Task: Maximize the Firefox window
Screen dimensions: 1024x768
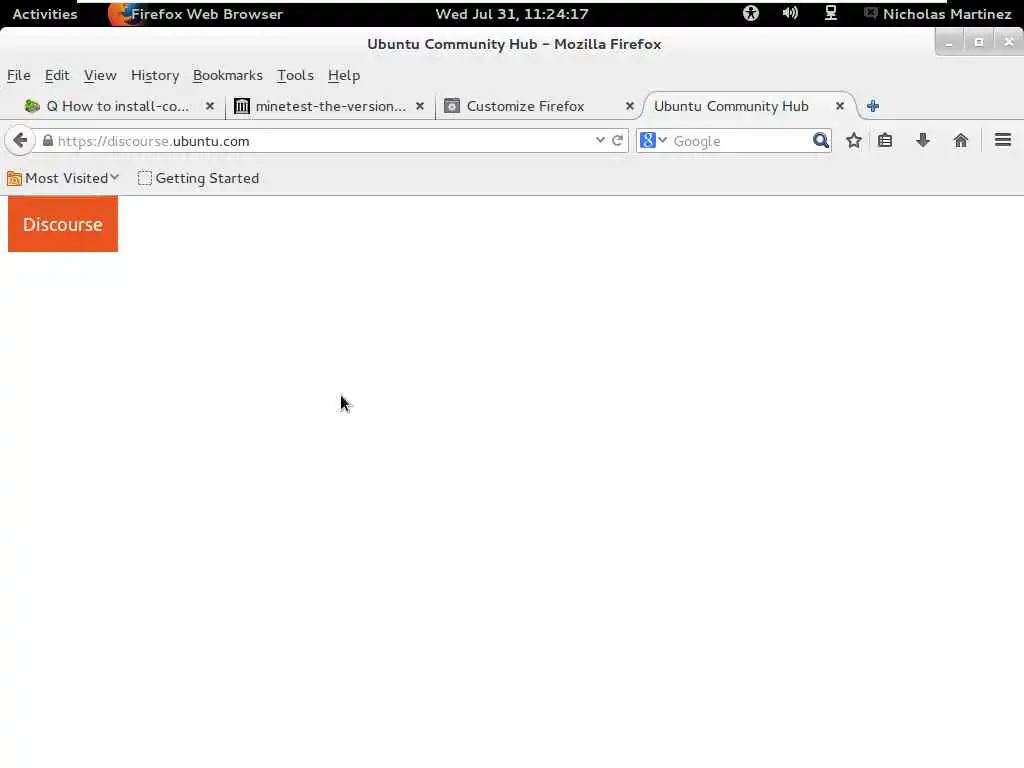Action: click(979, 43)
